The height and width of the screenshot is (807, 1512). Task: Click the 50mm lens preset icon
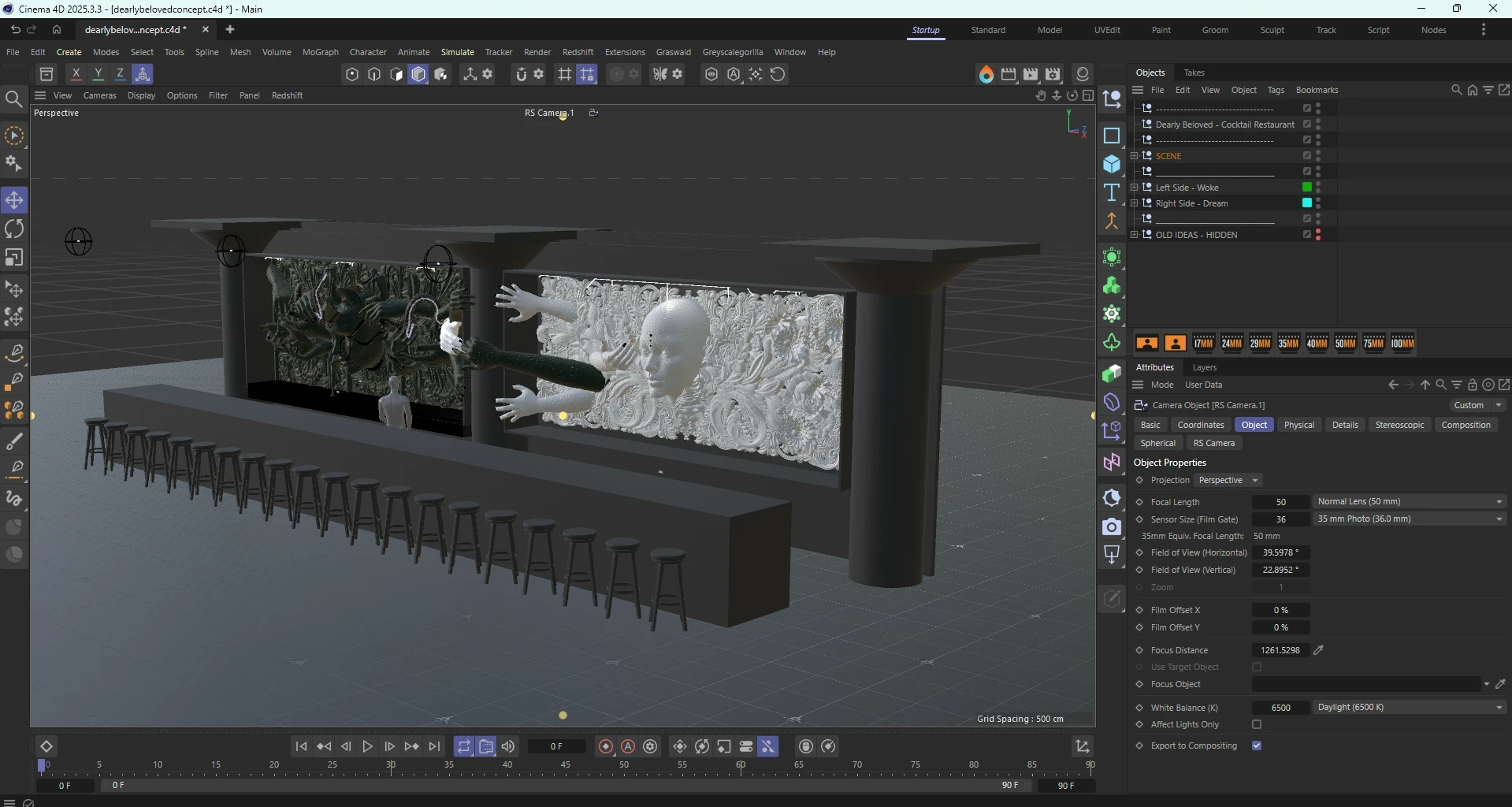[x=1345, y=343]
